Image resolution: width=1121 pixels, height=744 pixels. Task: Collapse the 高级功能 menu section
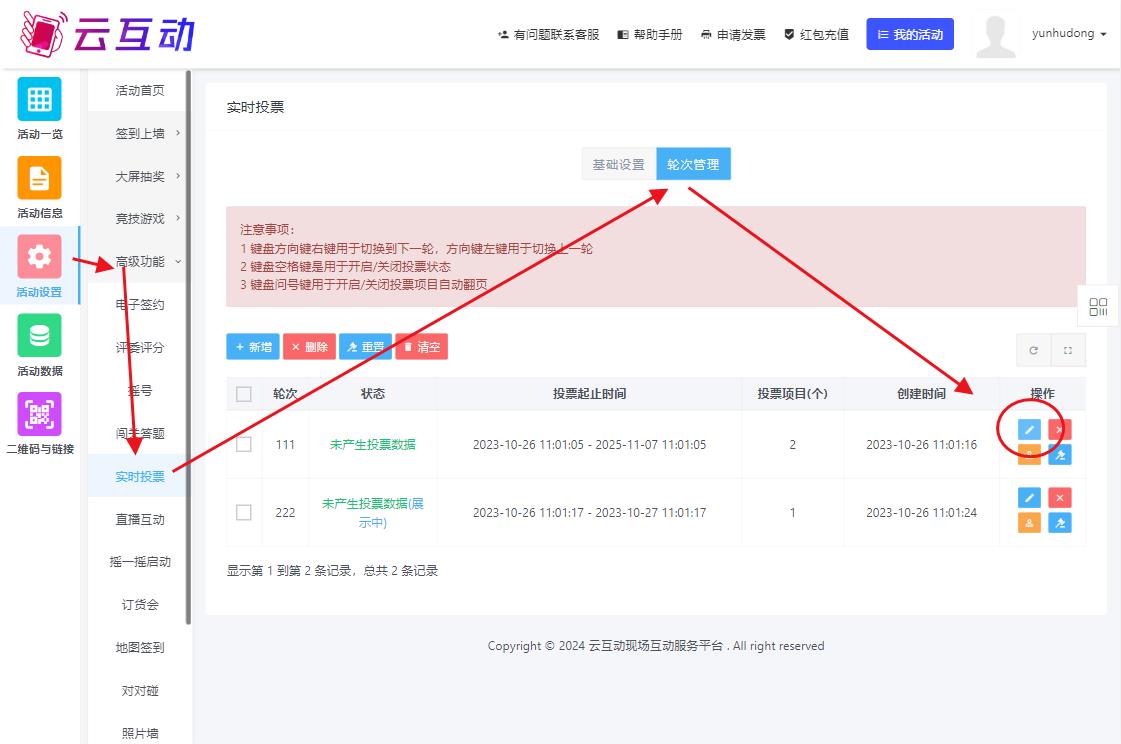tap(140, 261)
